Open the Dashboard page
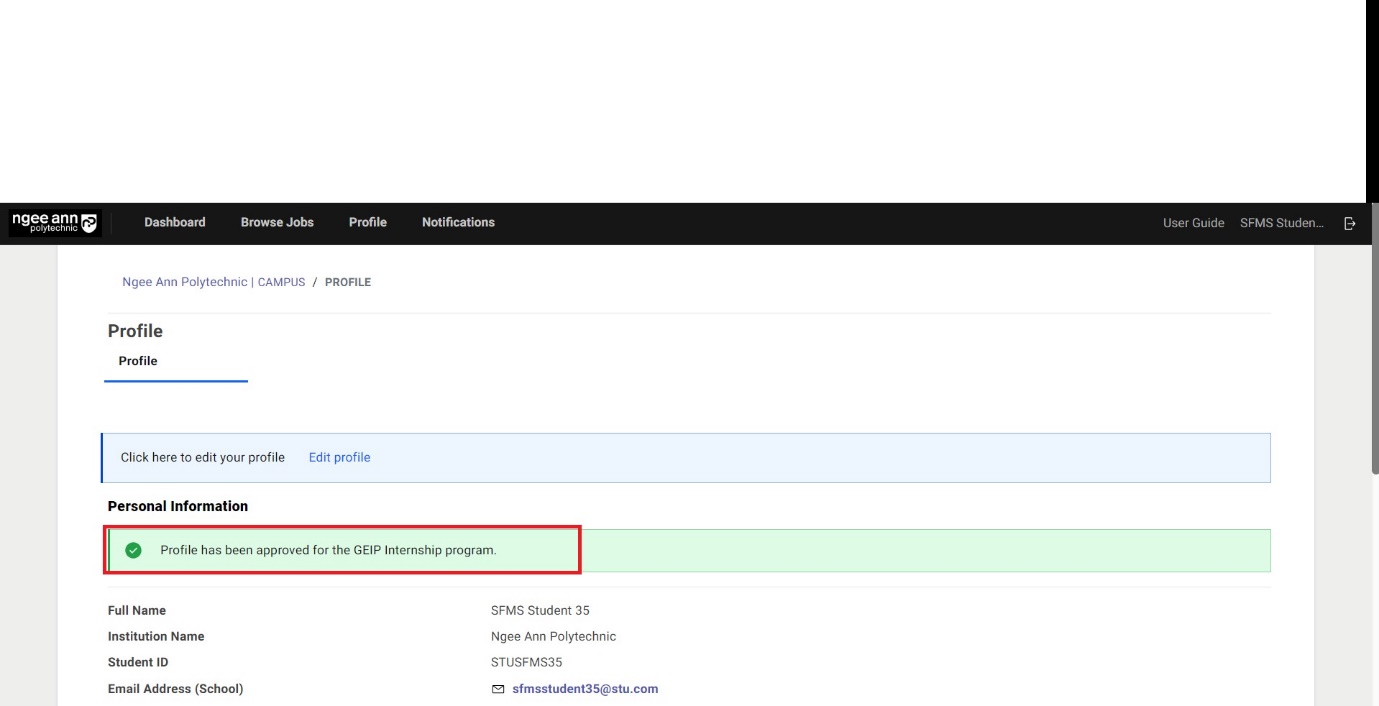Screen dimensions: 1379x706 [175, 223]
